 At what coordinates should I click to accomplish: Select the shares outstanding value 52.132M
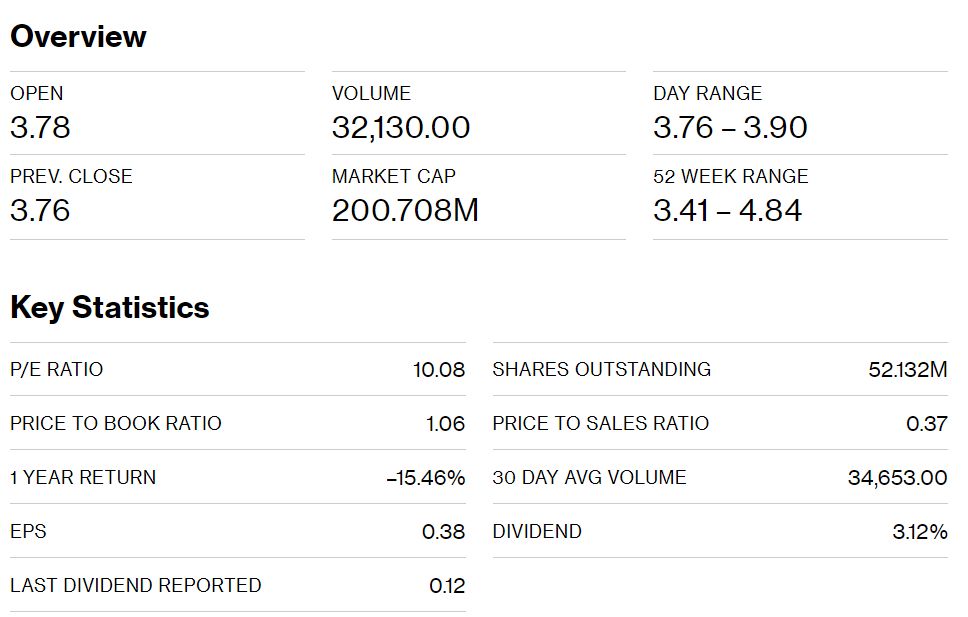(x=908, y=369)
